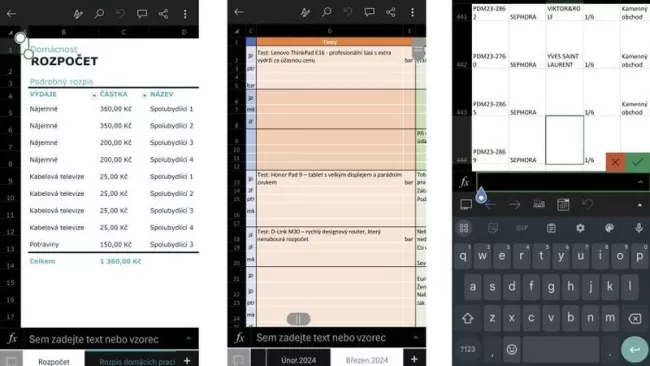Tap search magnifier in left screen toolbar
The width and height of the screenshot is (650, 366).
pyautogui.click(x=99, y=14)
